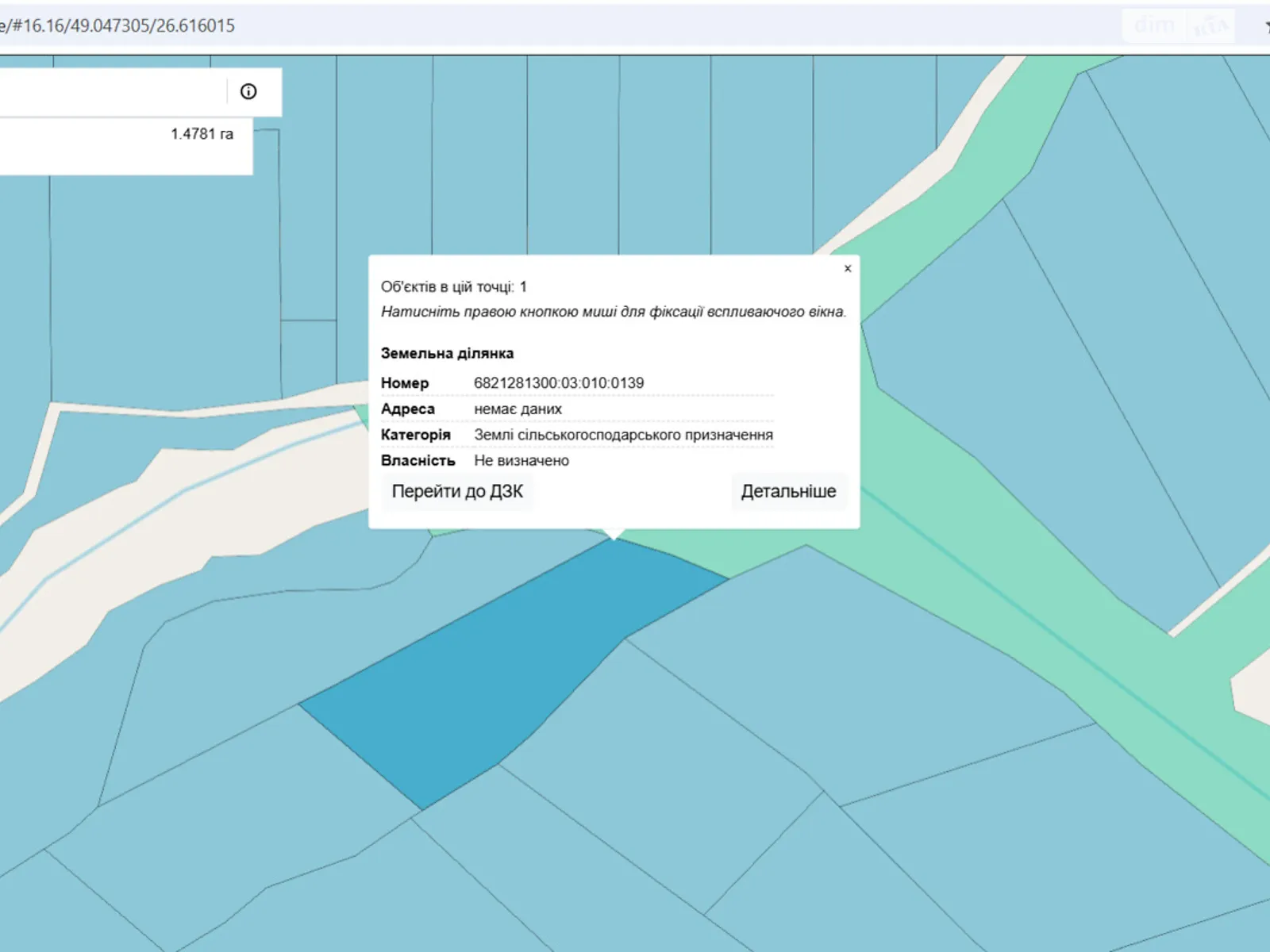Screen dimensions: 1270x952
Task: Click parcel number 6821281300:03:010:0139
Action: point(559,383)
